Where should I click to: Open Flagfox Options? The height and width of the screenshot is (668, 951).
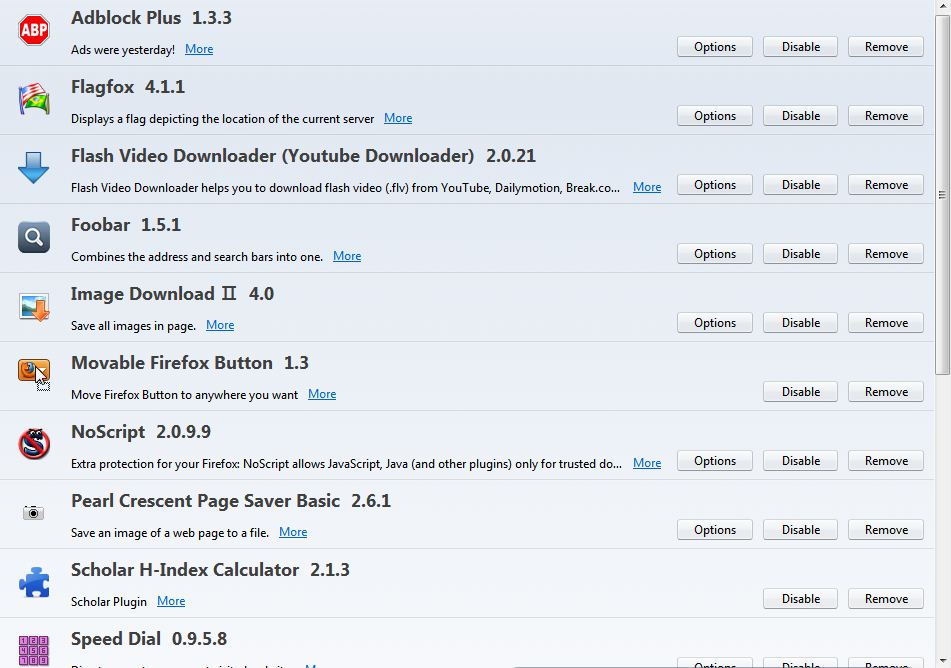point(714,116)
